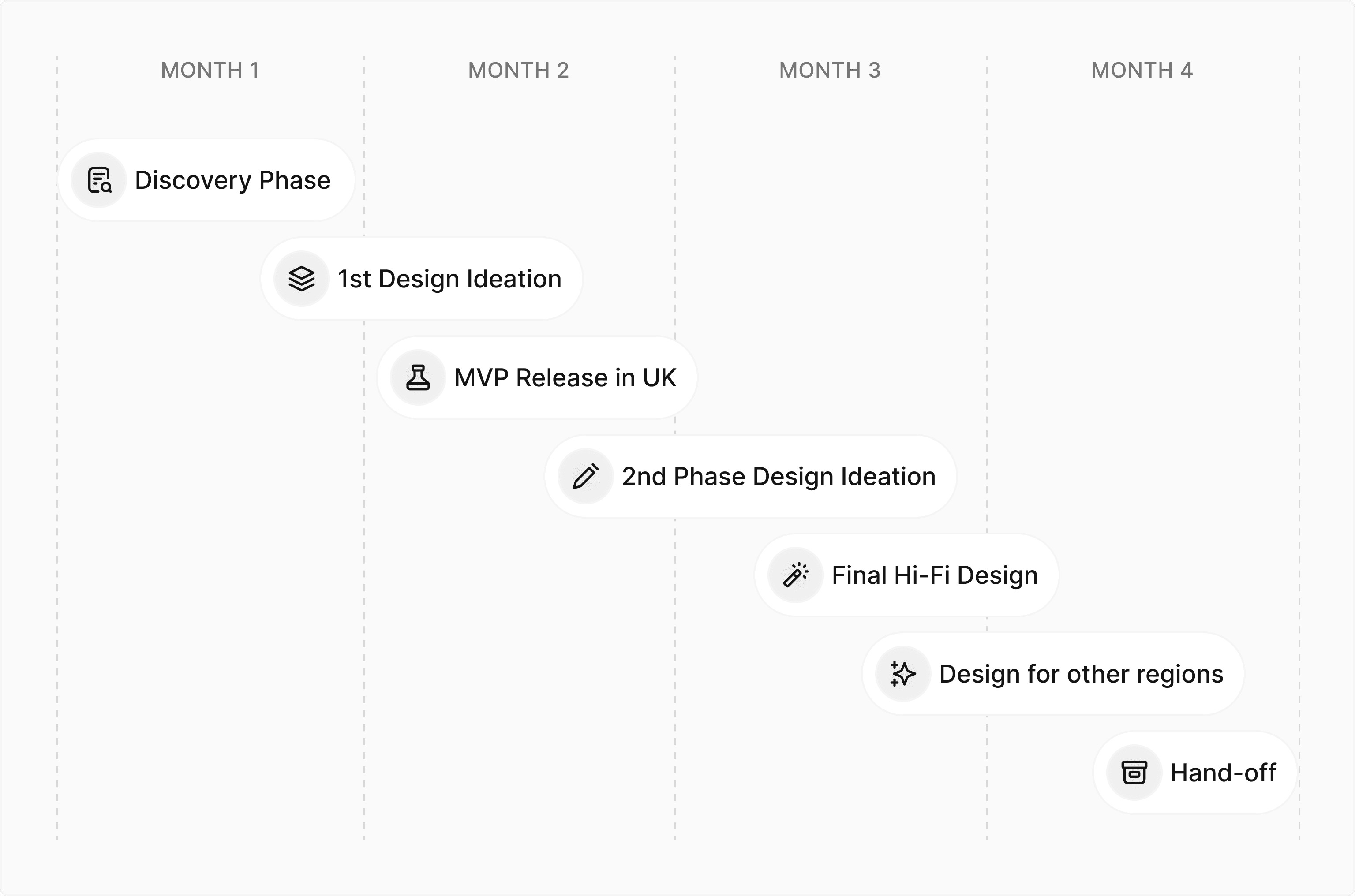The height and width of the screenshot is (896, 1355).
Task: Click the MONTH 1 column header
Action: [210, 70]
